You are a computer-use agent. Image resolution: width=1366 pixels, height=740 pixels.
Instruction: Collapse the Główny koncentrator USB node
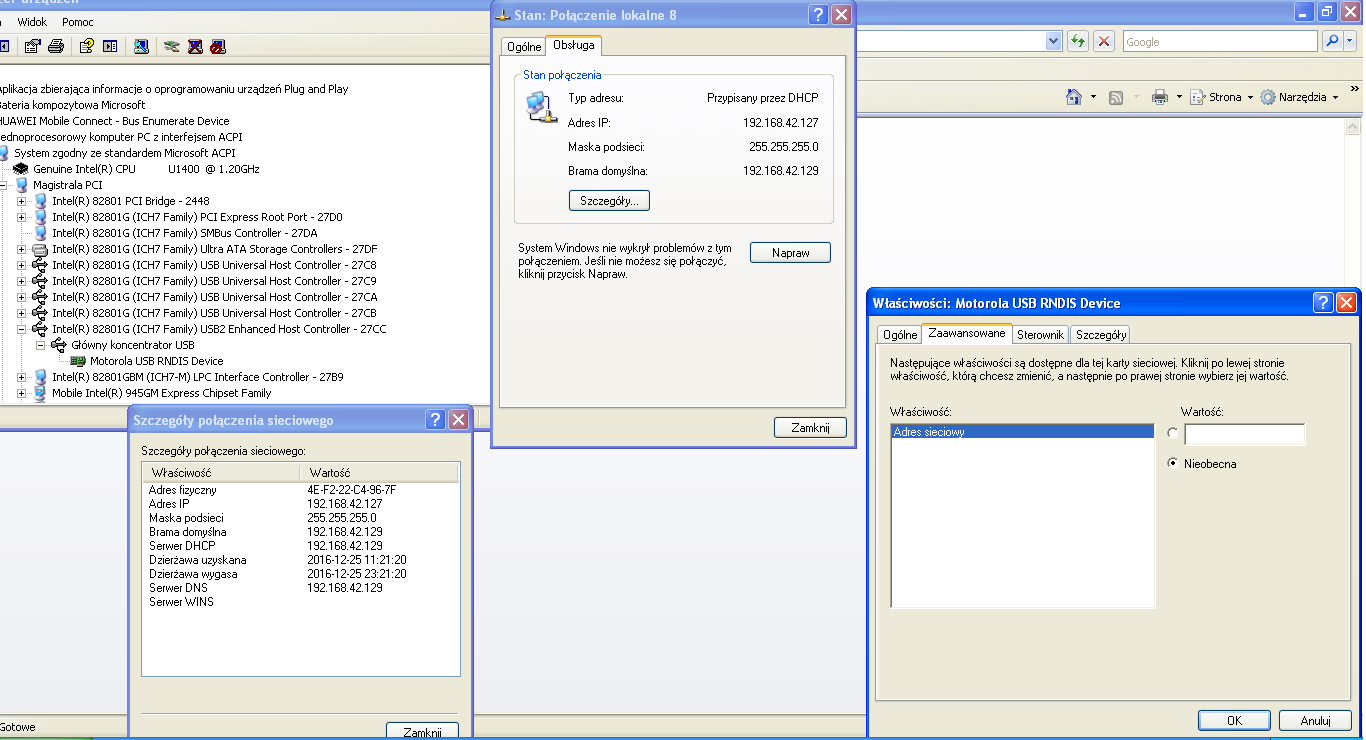click(x=41, y=345)
